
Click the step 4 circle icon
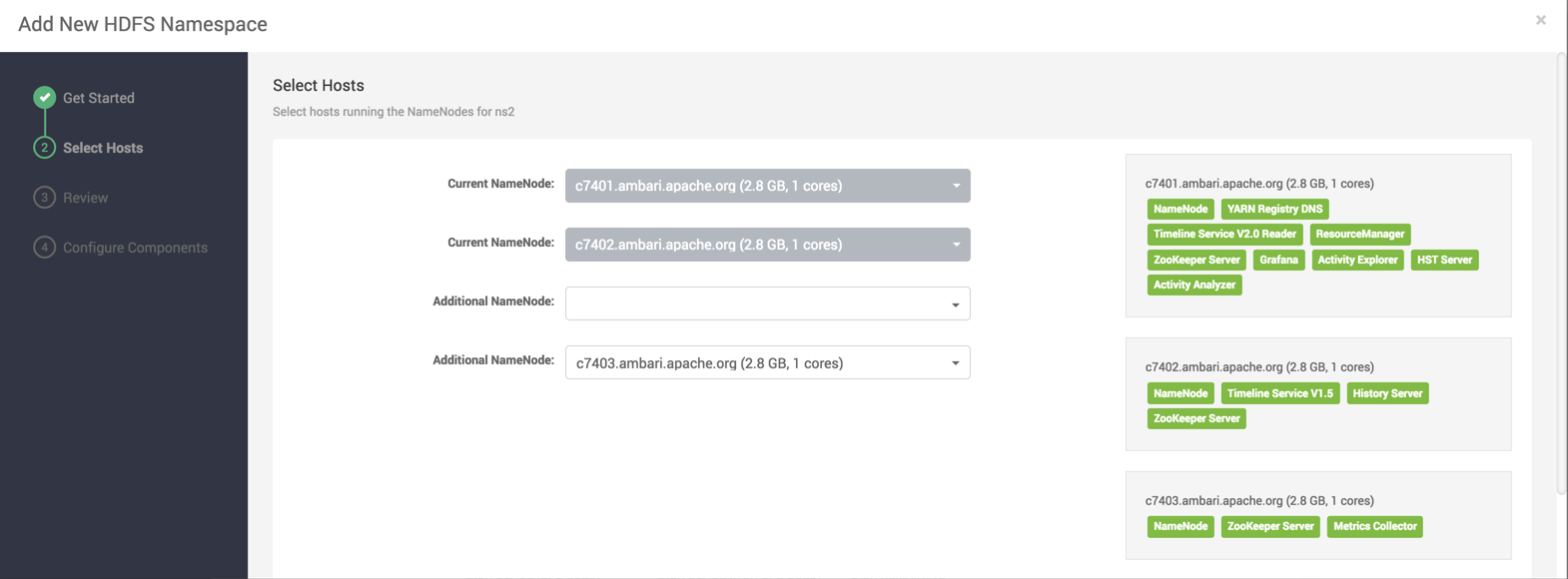(x=44, y=248)
